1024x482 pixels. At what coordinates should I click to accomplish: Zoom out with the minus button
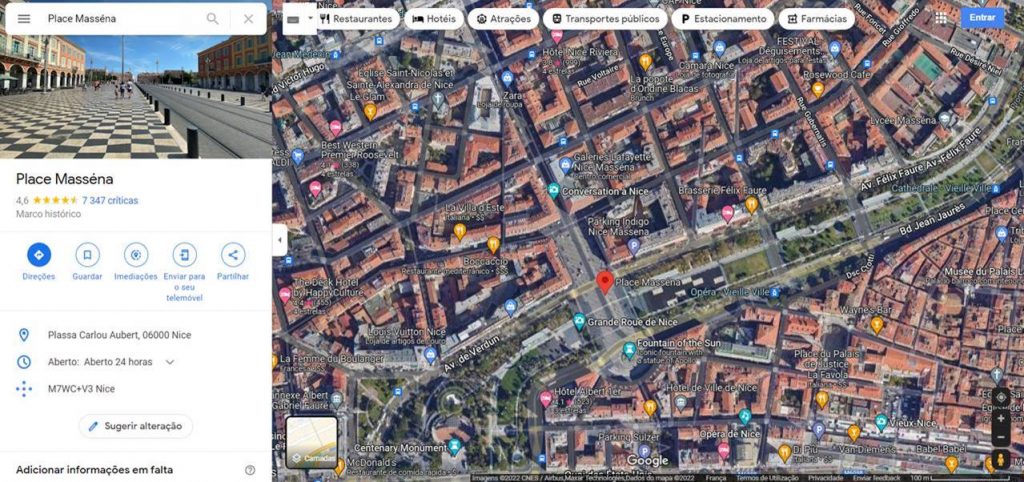point(1001,437)
